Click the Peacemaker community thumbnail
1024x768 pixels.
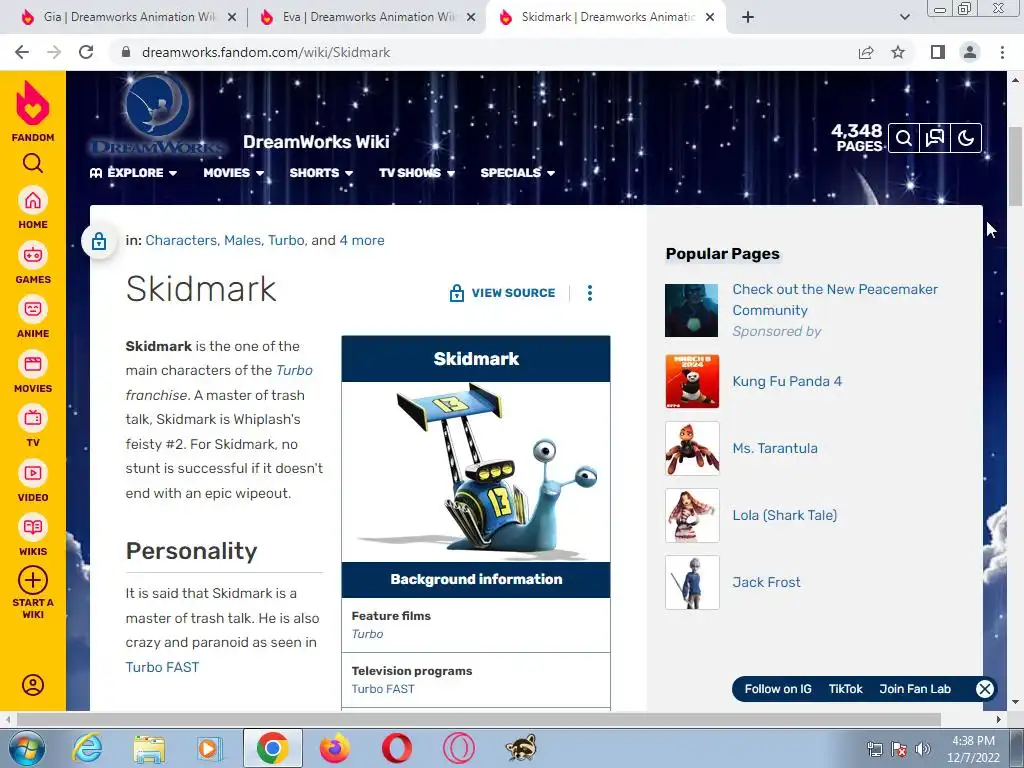coord(692,310)
